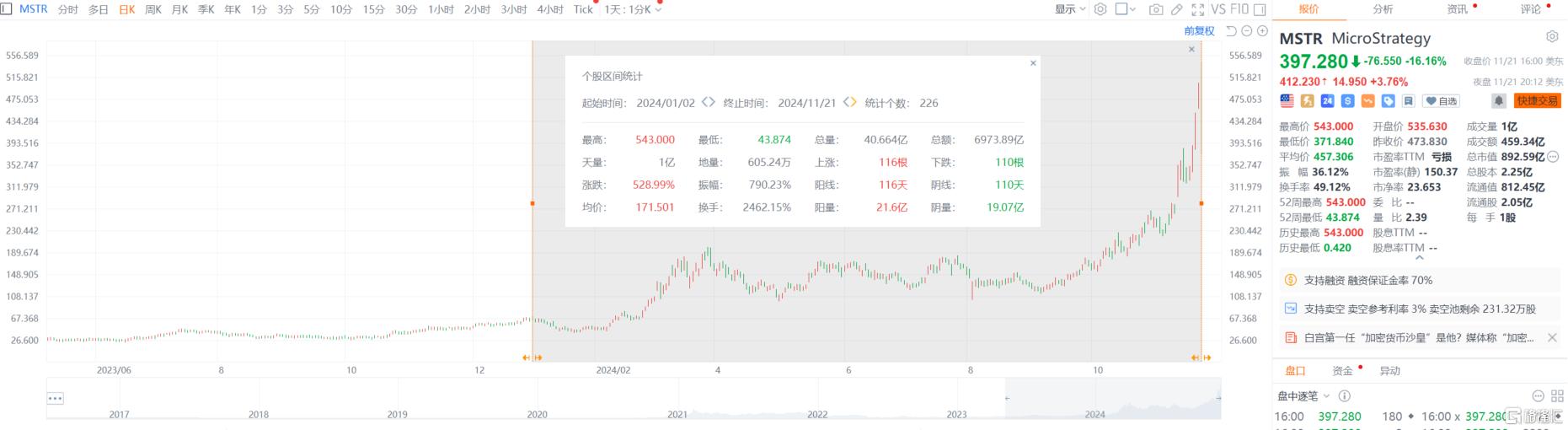This screenshot has width=1568, height=430.
Task: Click the US flag market icon
Action: pos(1287,100)
